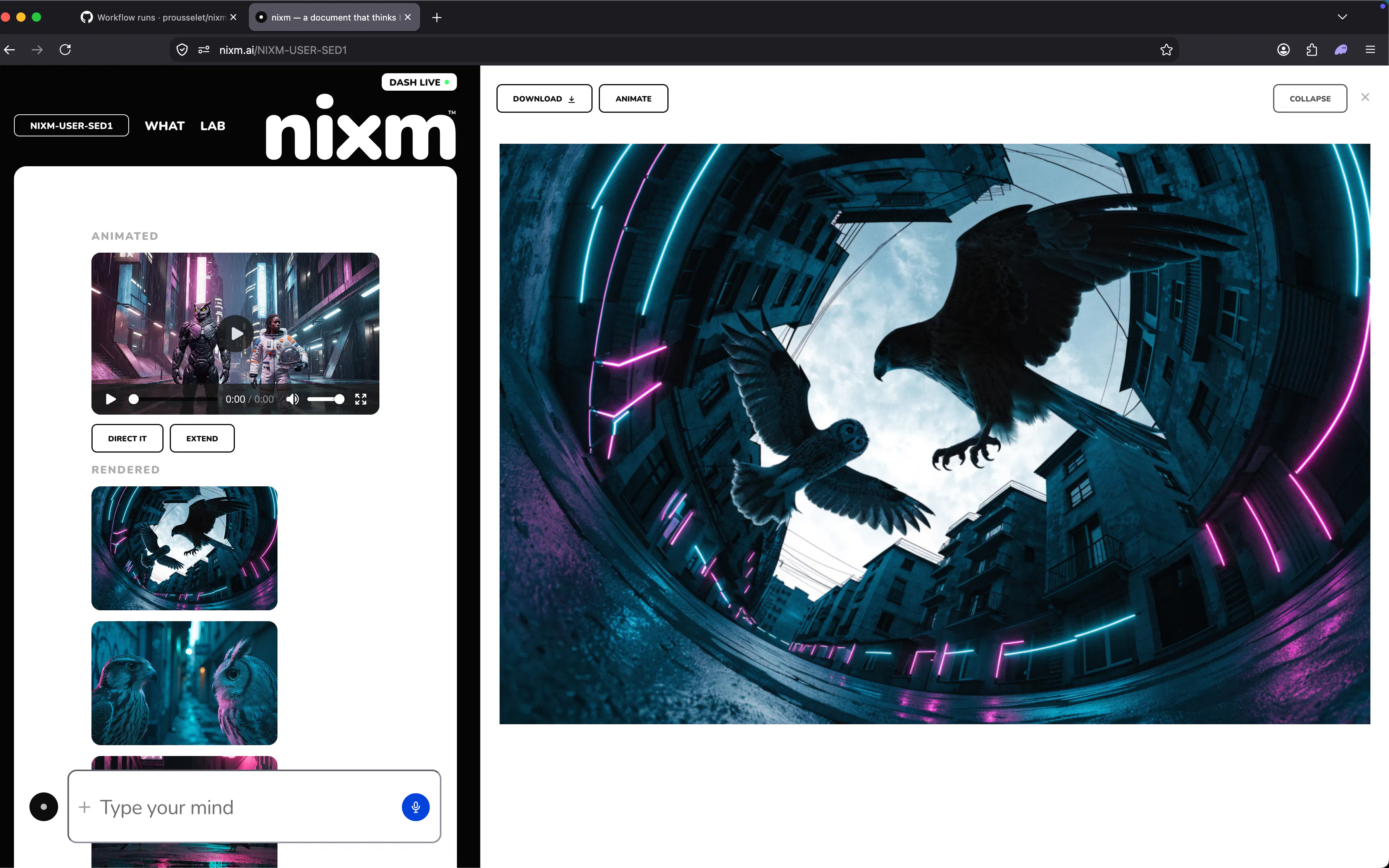
Task: Close the Workflow runs tab
Action: pyautogui.click(x=233, y=18)
